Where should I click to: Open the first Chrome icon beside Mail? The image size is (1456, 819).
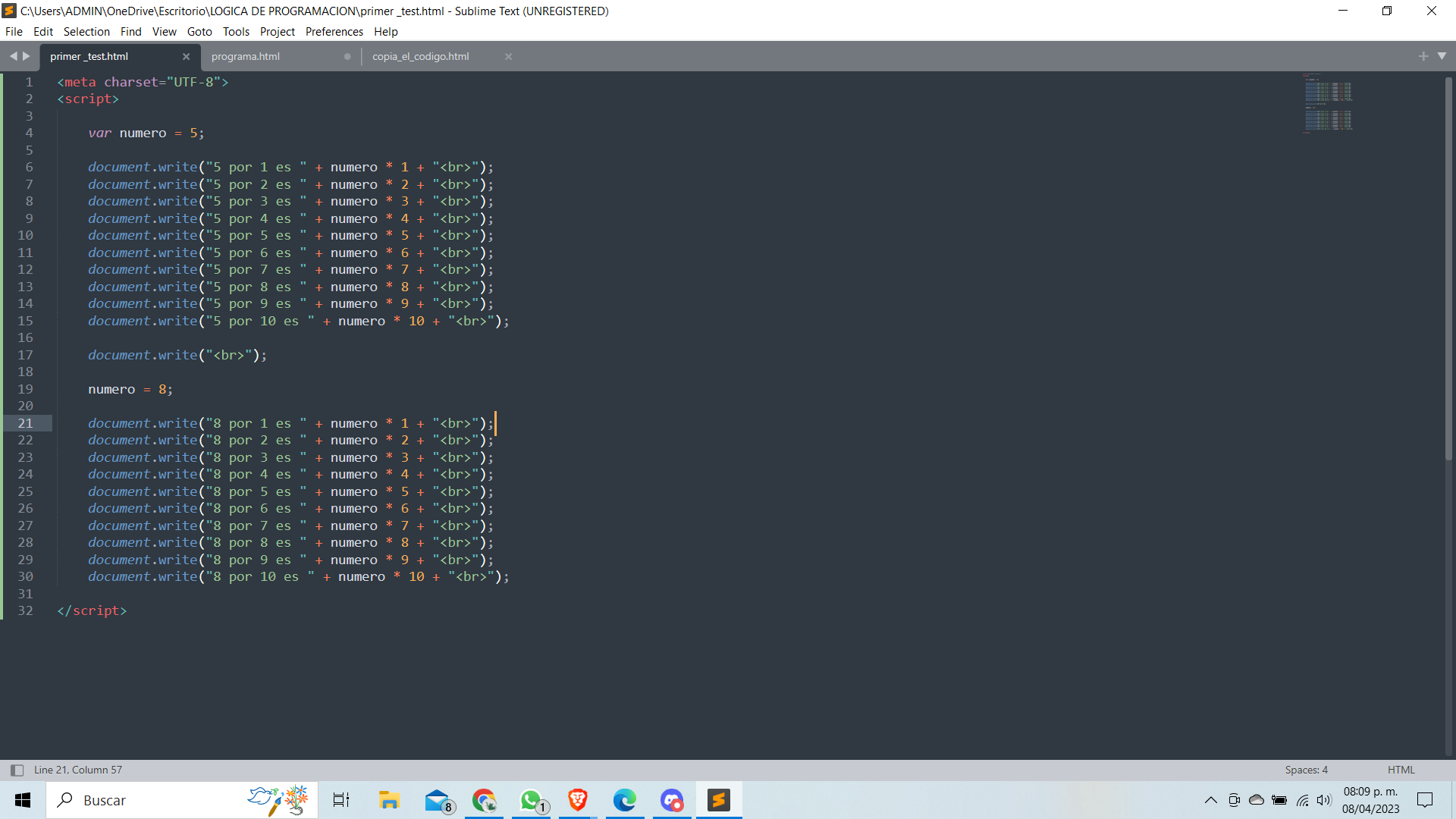click(x=484, y=801)
